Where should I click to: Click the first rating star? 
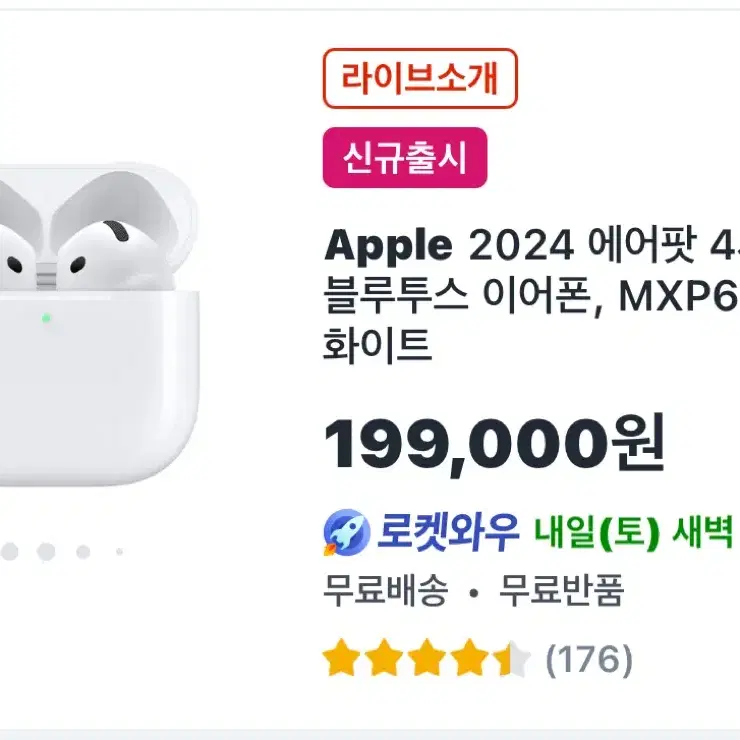click(341, 658)
